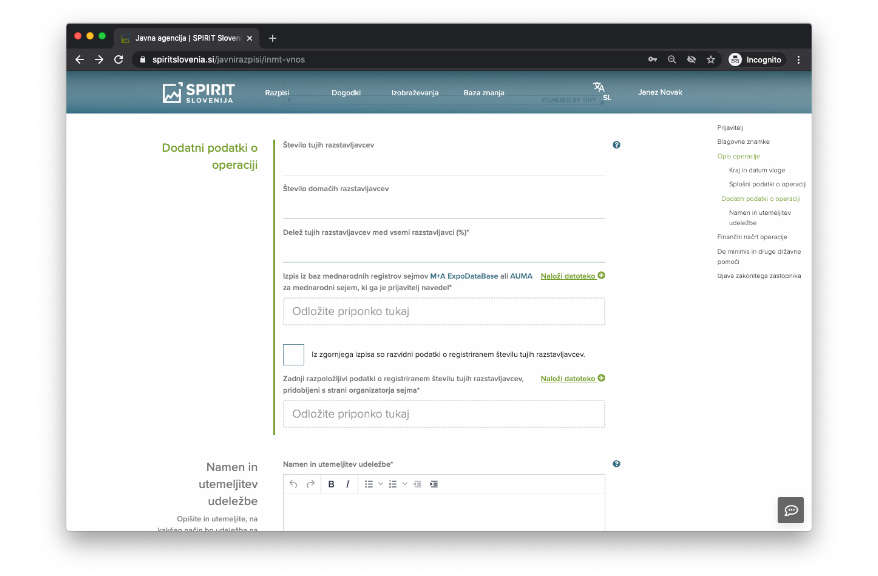Click the language translate SL icon

click(601, 91)
